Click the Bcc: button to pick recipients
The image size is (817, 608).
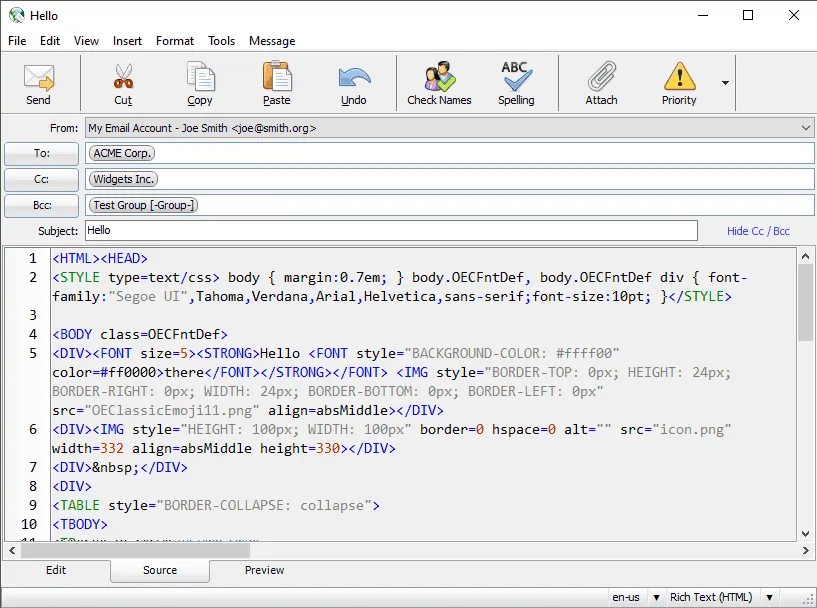point(41,205)
